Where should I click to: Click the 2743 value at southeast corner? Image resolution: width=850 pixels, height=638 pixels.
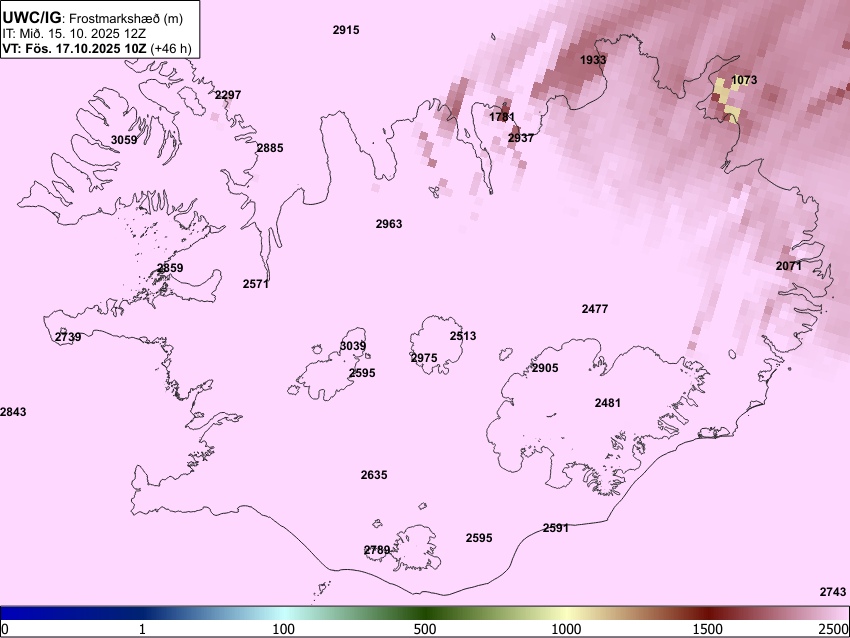[833, 592]
